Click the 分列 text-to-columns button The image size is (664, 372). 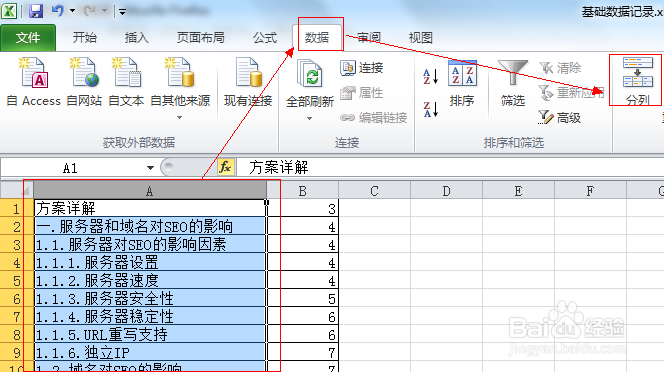(x=637, y=81)
